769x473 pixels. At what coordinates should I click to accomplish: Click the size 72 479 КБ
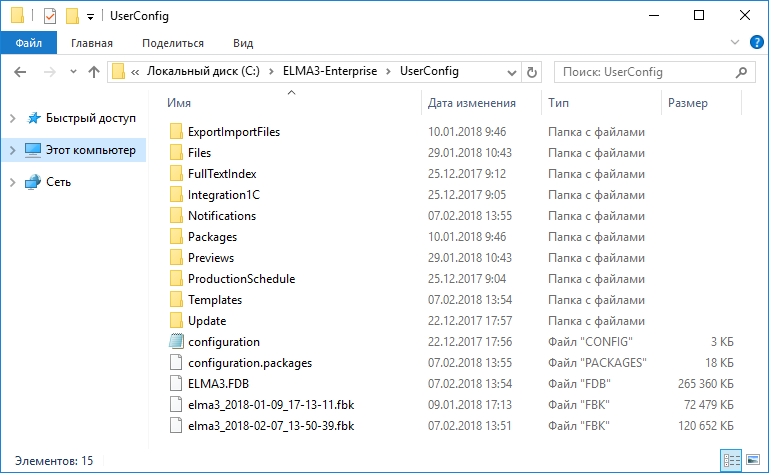click(709, 405)
